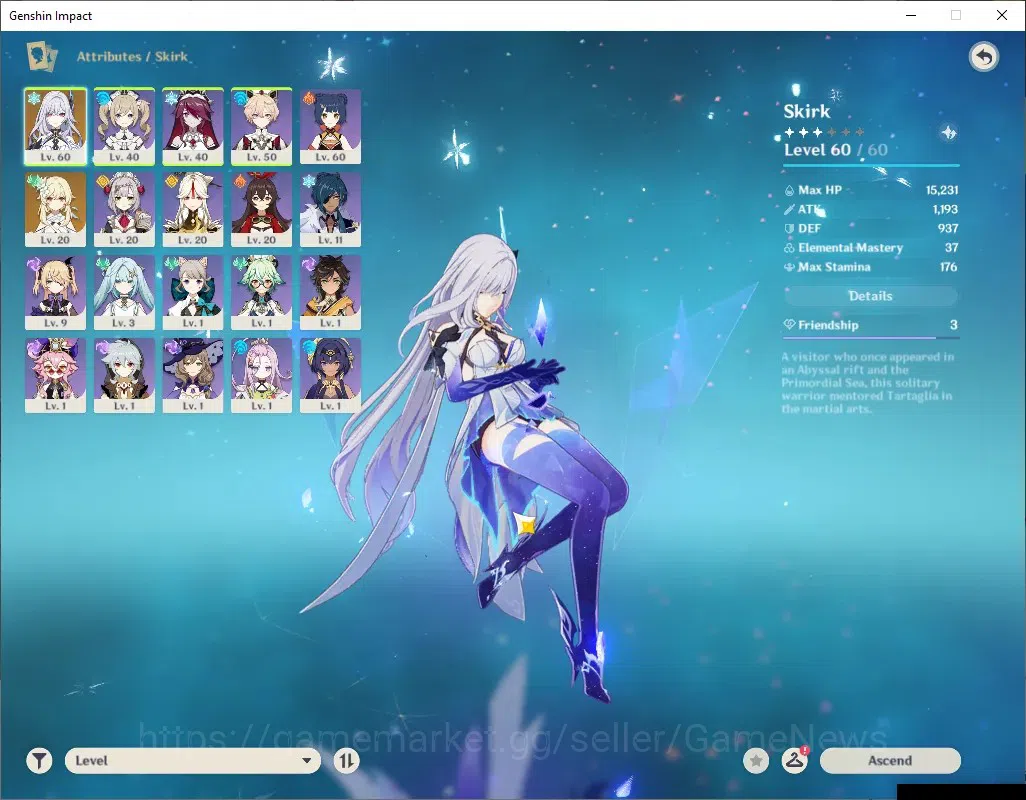Open the Details stats button
Viewport: 1026px width, 800px height.
pyautogui.click(x=870, y=296)
